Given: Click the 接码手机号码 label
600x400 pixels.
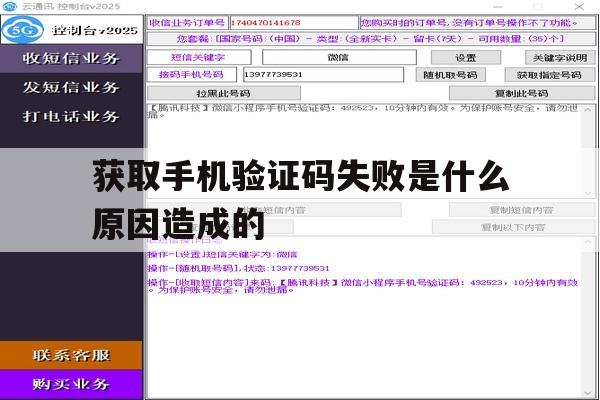Looking at the screenshot, I should [192, 74].
